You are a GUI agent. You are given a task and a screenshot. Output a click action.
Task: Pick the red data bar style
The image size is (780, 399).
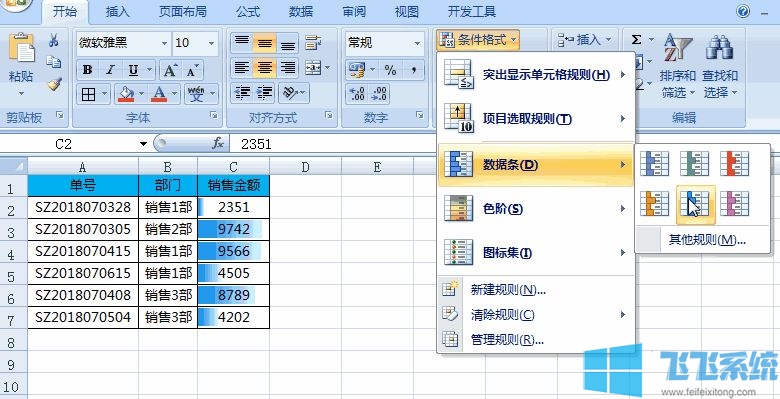pyautogui.click(x=735, y=164)
